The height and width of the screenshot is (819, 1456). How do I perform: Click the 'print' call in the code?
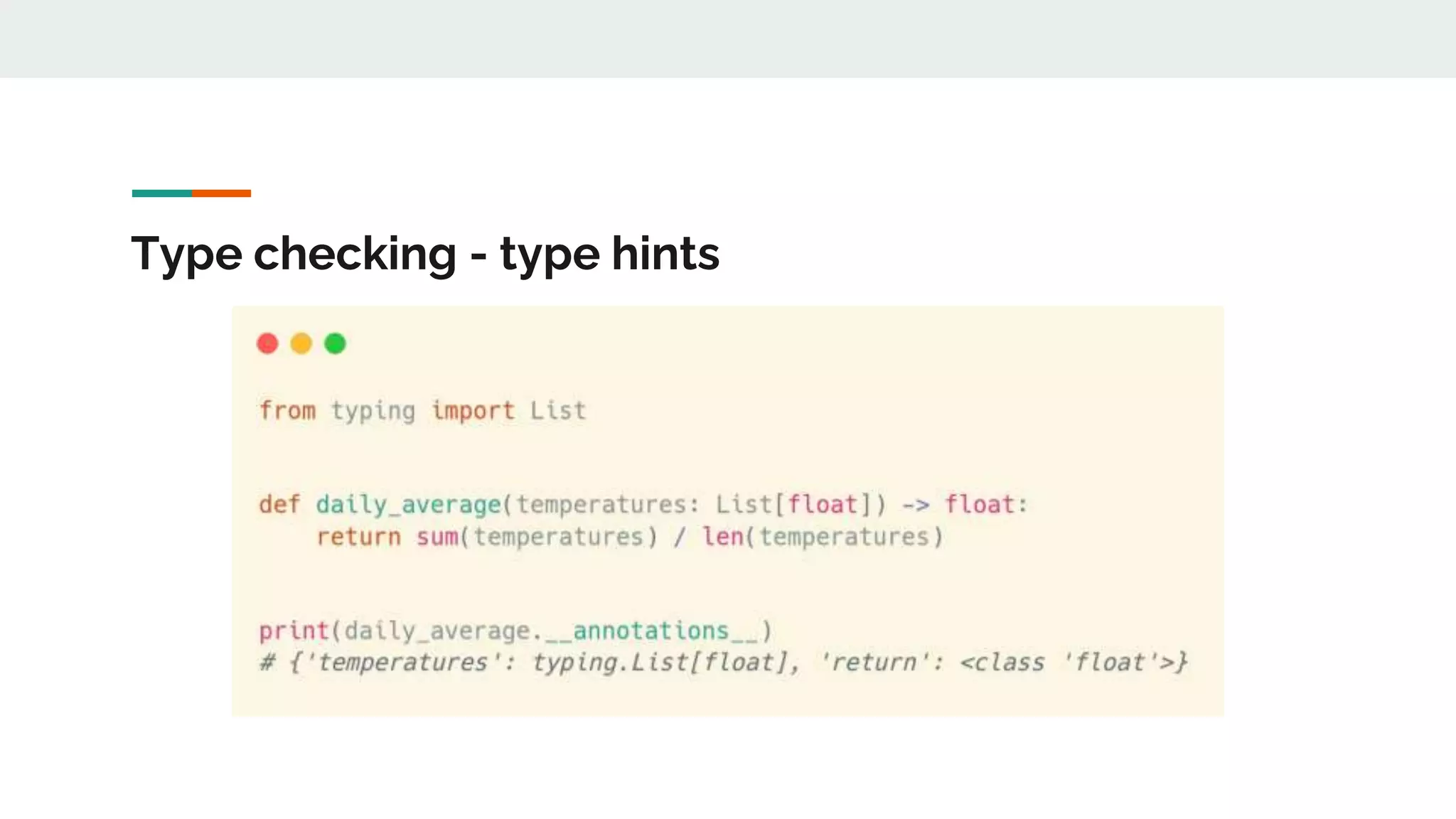click(x=294, y=631)
